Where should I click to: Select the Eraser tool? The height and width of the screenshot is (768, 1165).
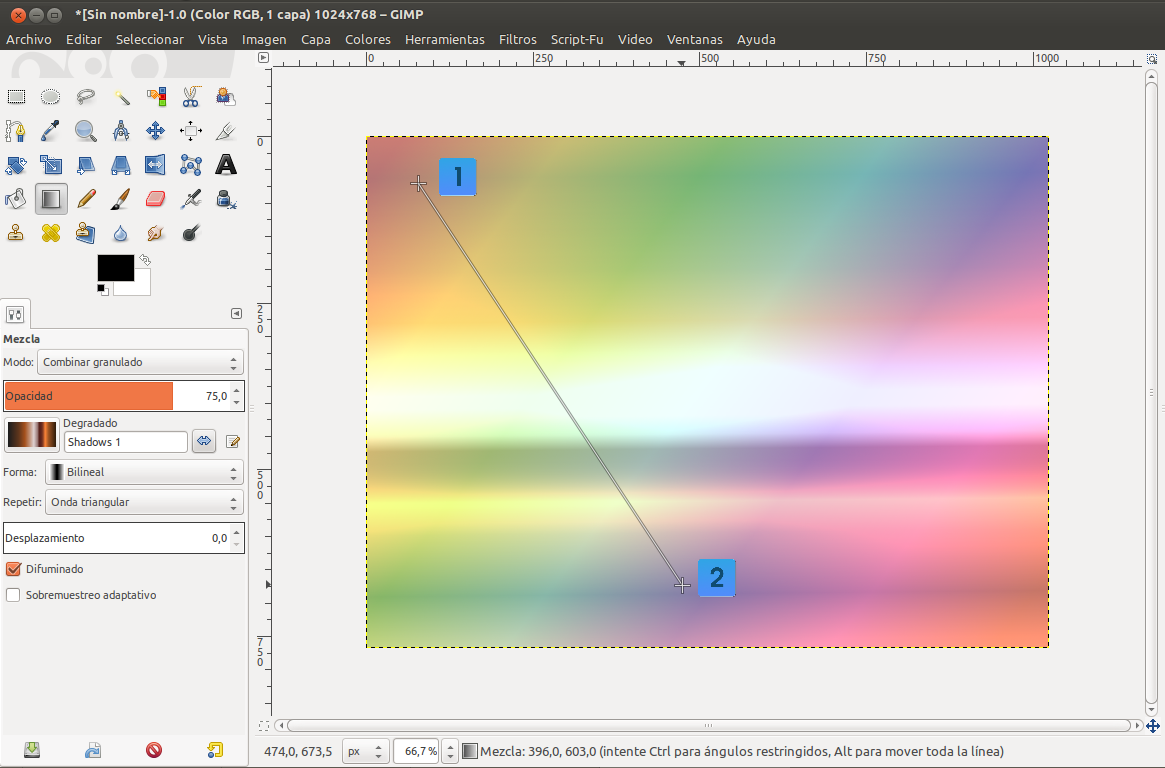pos(155,199)
